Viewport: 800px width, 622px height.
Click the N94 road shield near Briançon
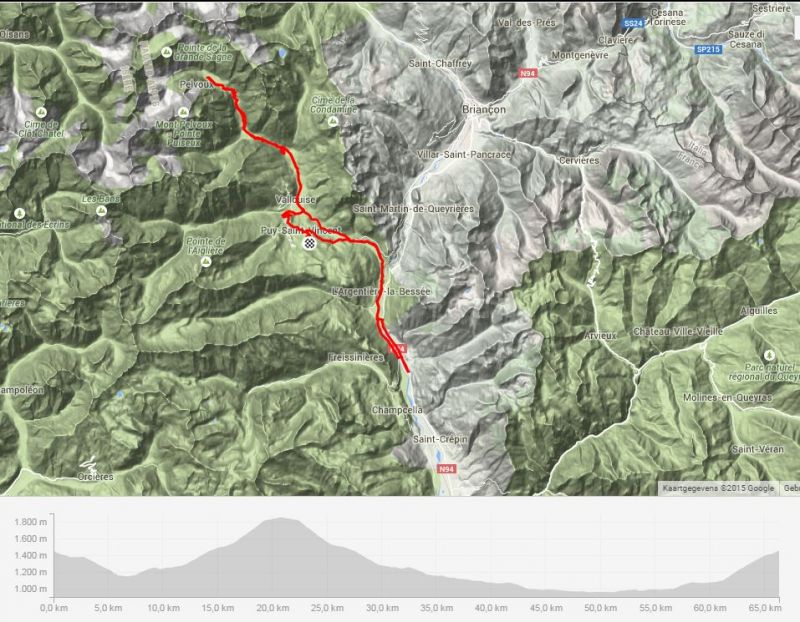pyautogui.click(x=528, y=73)
